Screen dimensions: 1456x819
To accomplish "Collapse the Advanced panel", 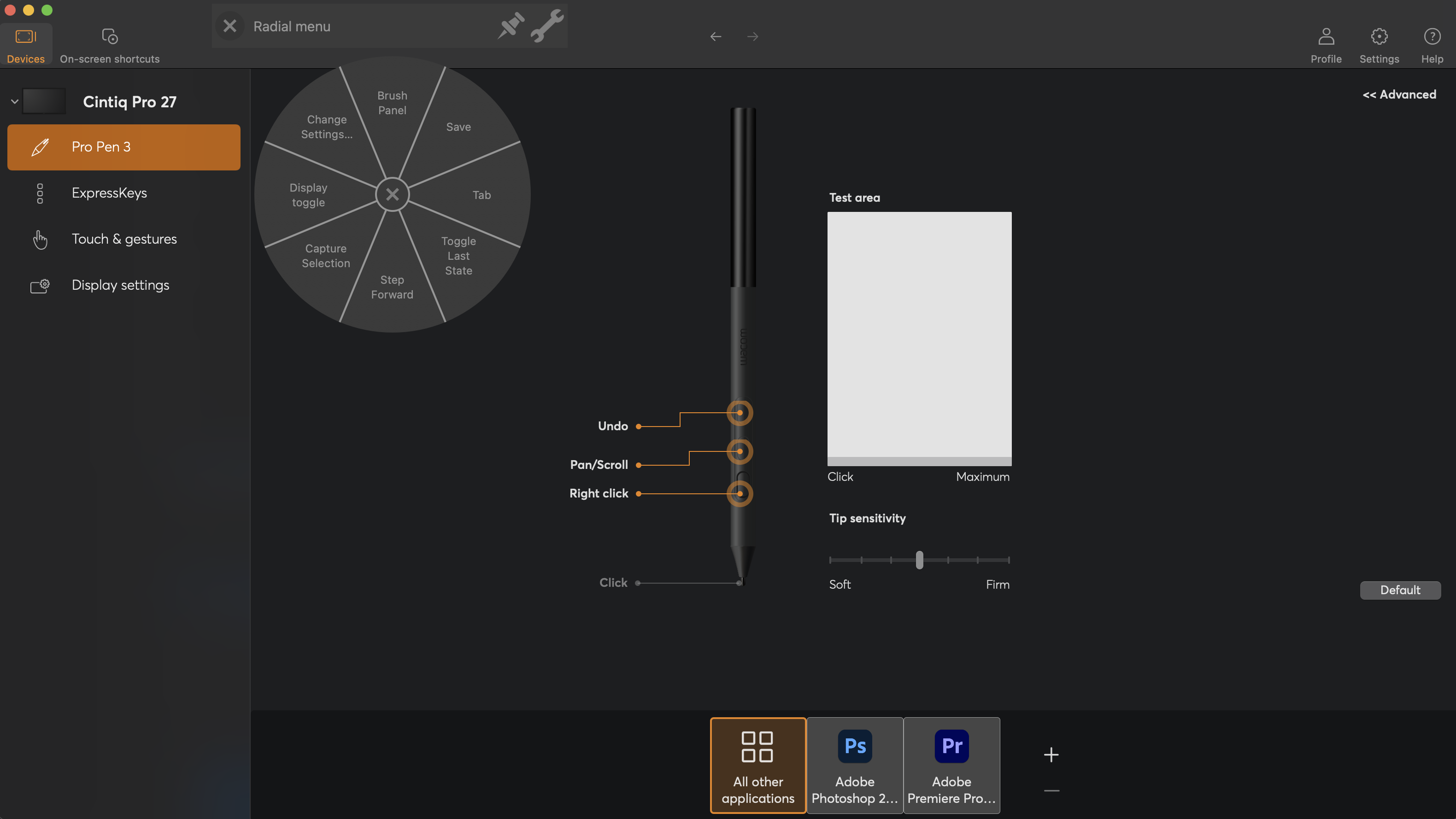I will click(1399, 94).
